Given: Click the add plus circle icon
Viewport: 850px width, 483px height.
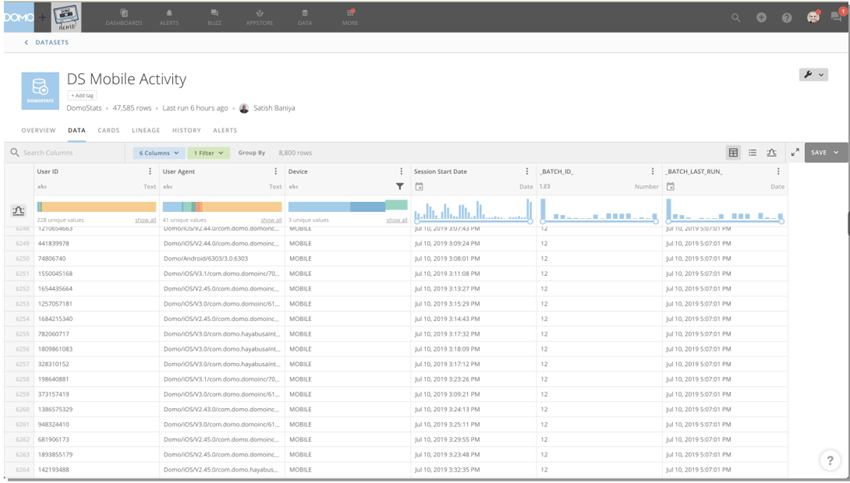Looking at the screenshot, I should coord(761,17).
